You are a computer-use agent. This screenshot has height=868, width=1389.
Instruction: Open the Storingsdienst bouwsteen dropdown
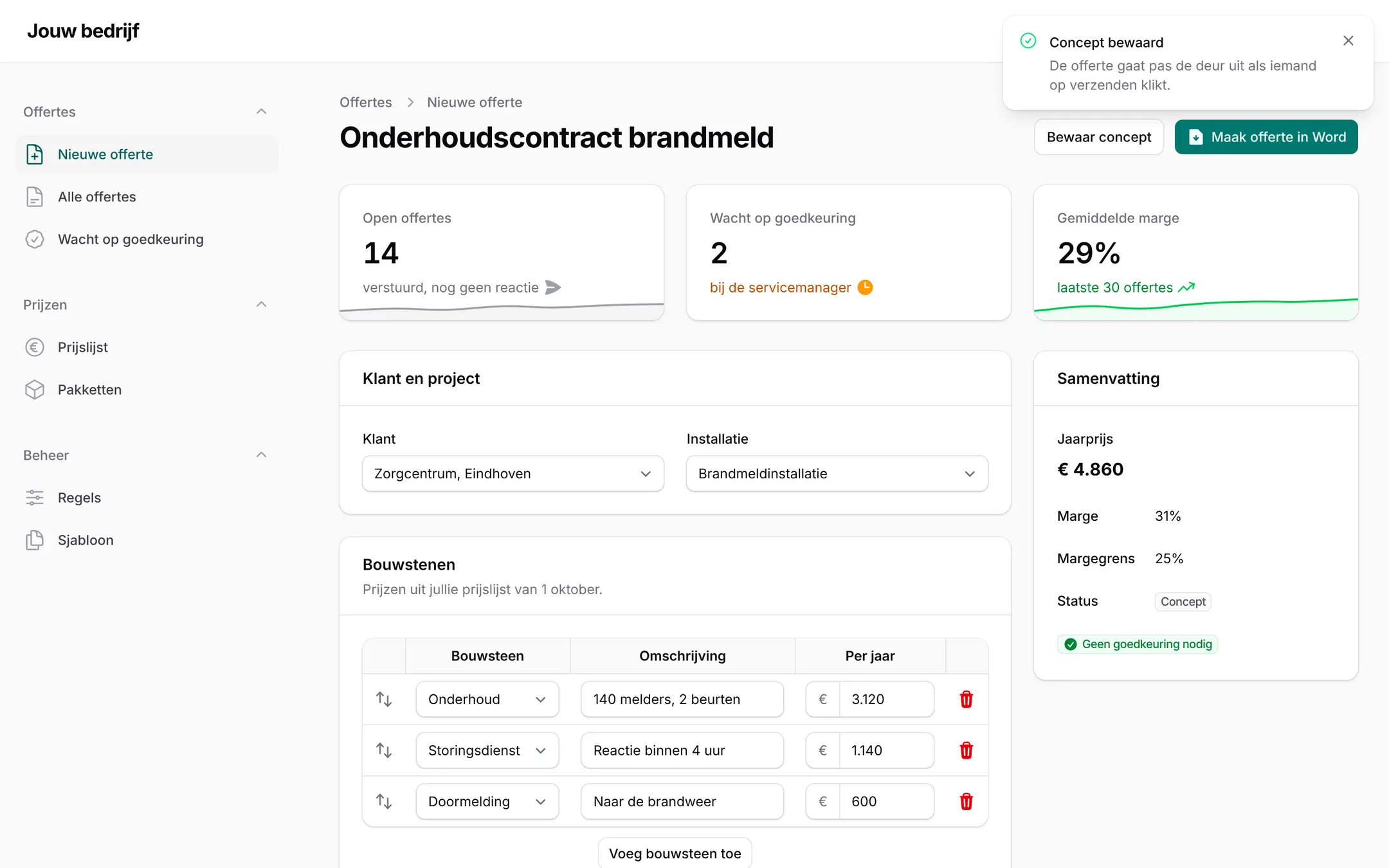click(x=487, y=750)
